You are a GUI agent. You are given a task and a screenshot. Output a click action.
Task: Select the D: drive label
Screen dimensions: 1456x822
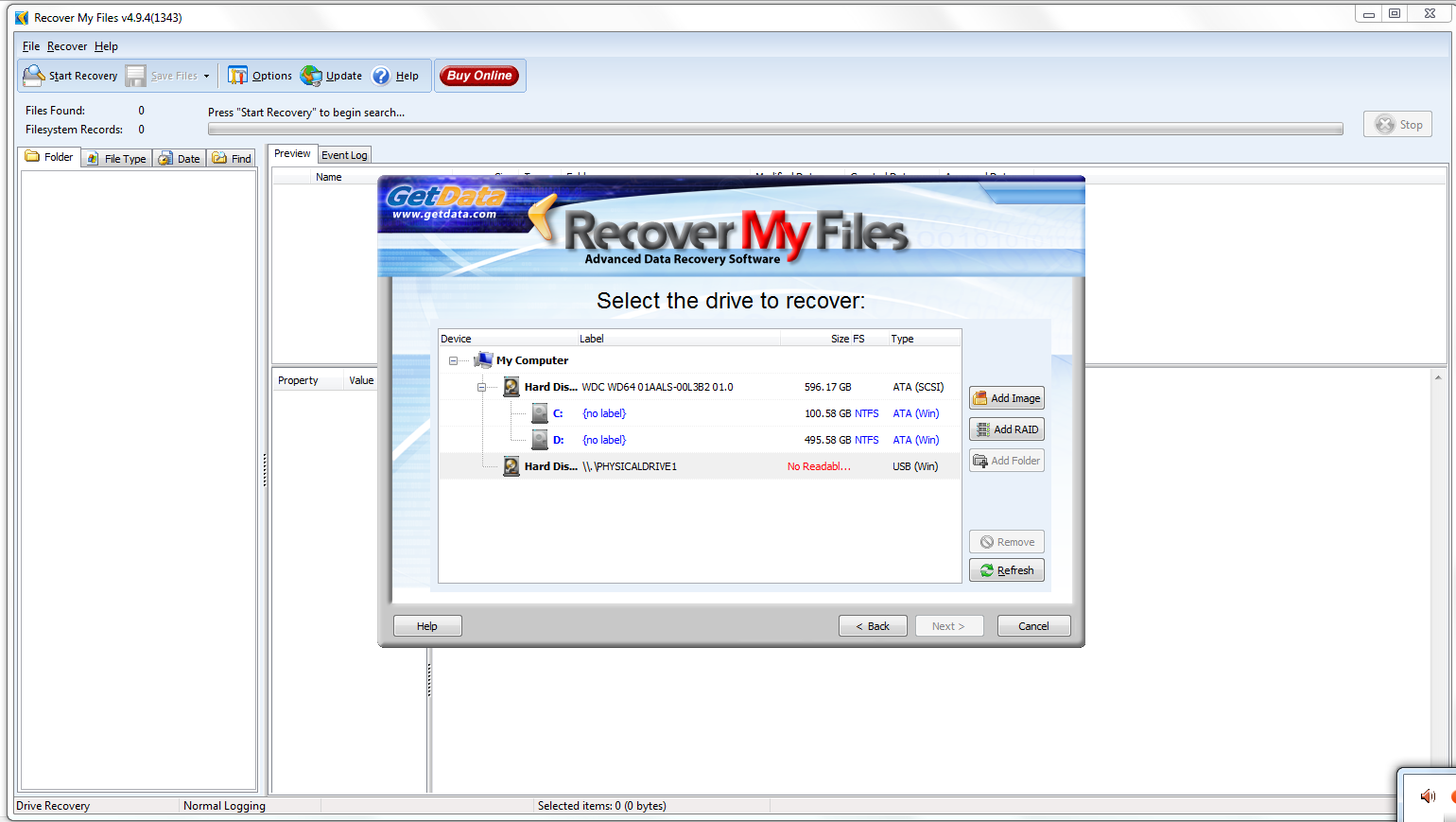pos(558,440)
